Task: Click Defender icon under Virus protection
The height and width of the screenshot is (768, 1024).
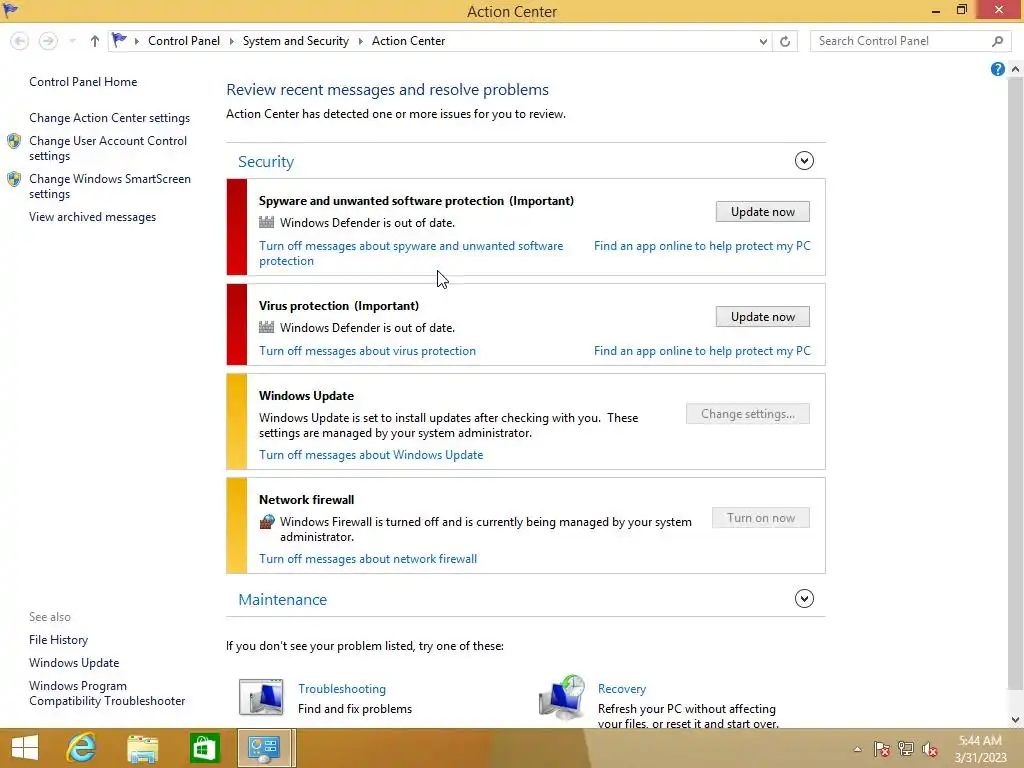Action: pyautogui.click(x=266, y=327)
